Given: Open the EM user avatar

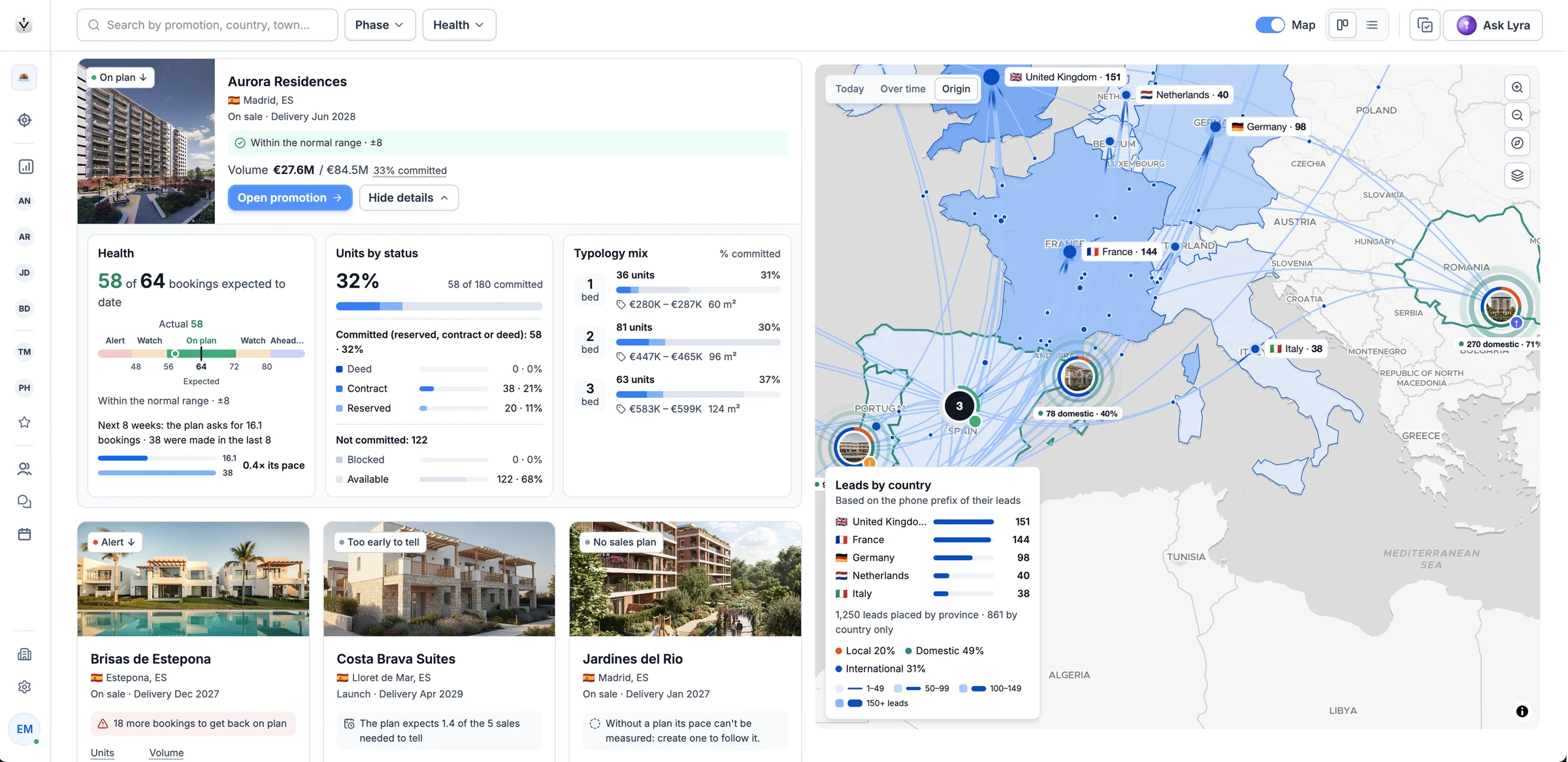Looking at the screenshot, I should click(x=24, y=729).
